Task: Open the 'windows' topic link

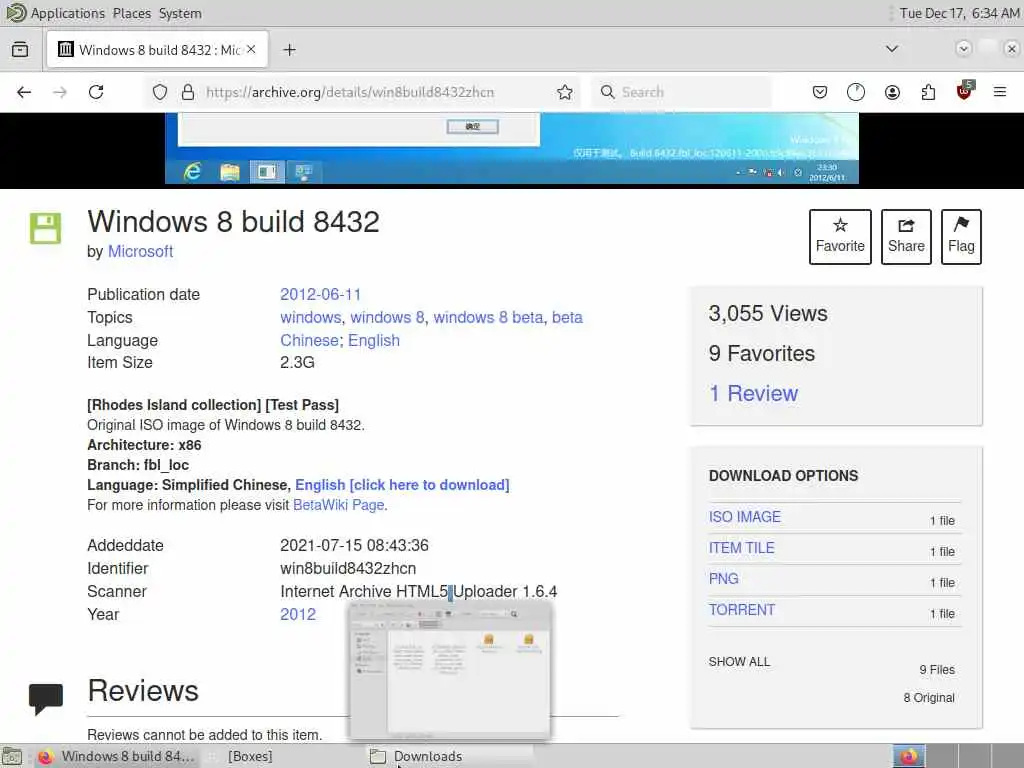Action: (x=310, y=317)
